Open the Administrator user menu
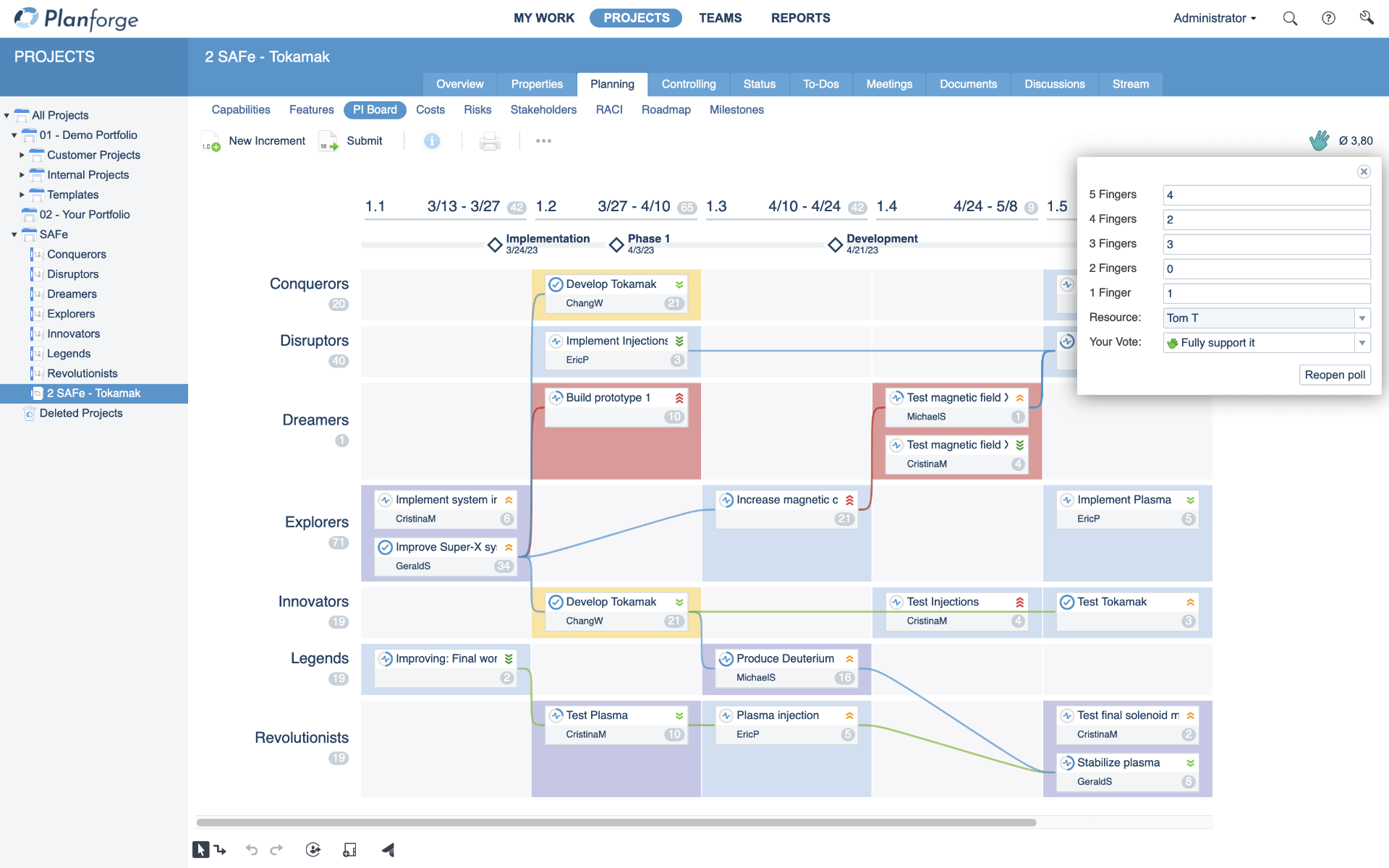 1215,18
